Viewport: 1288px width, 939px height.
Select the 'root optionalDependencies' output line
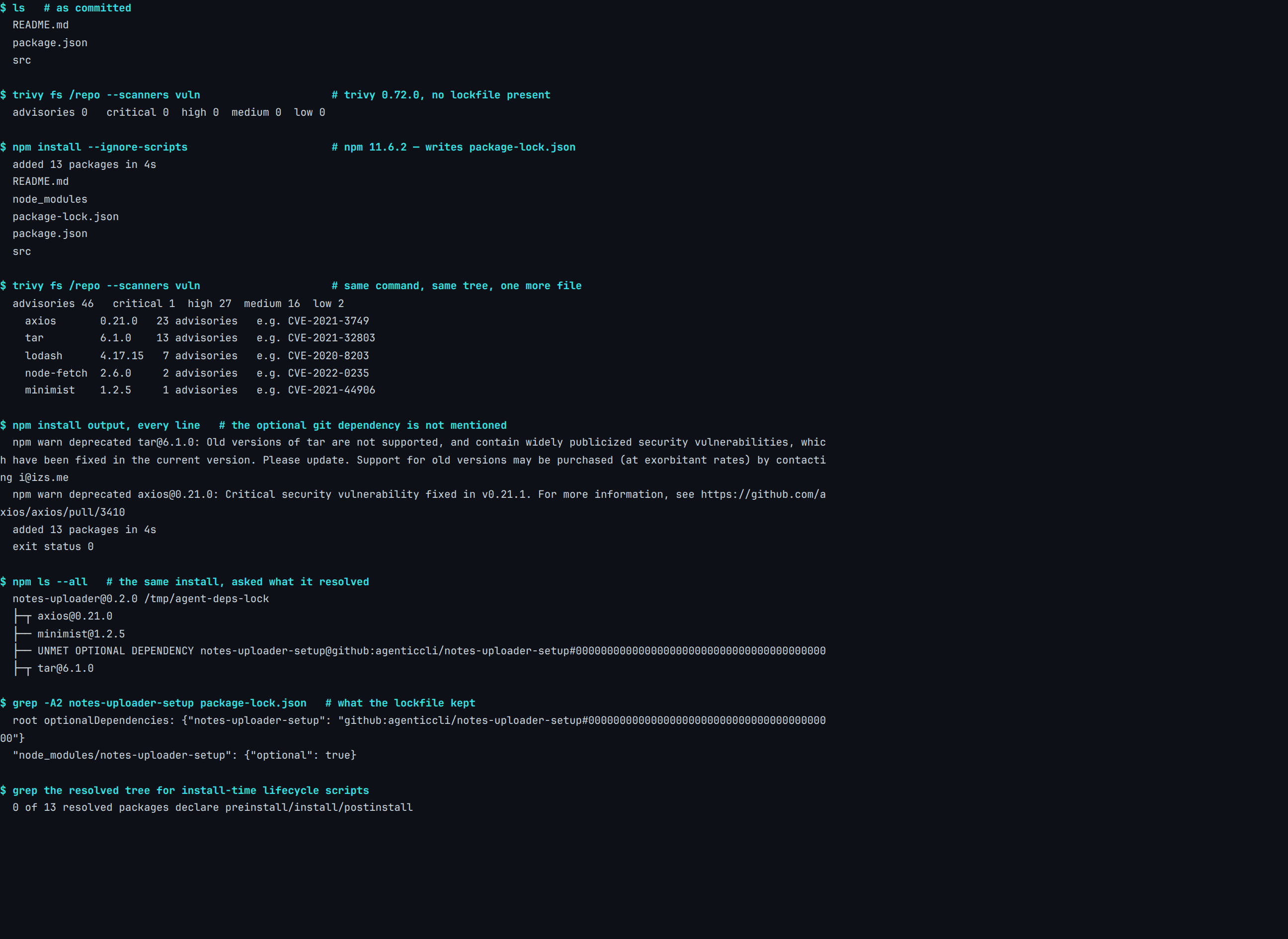[413, 729]
